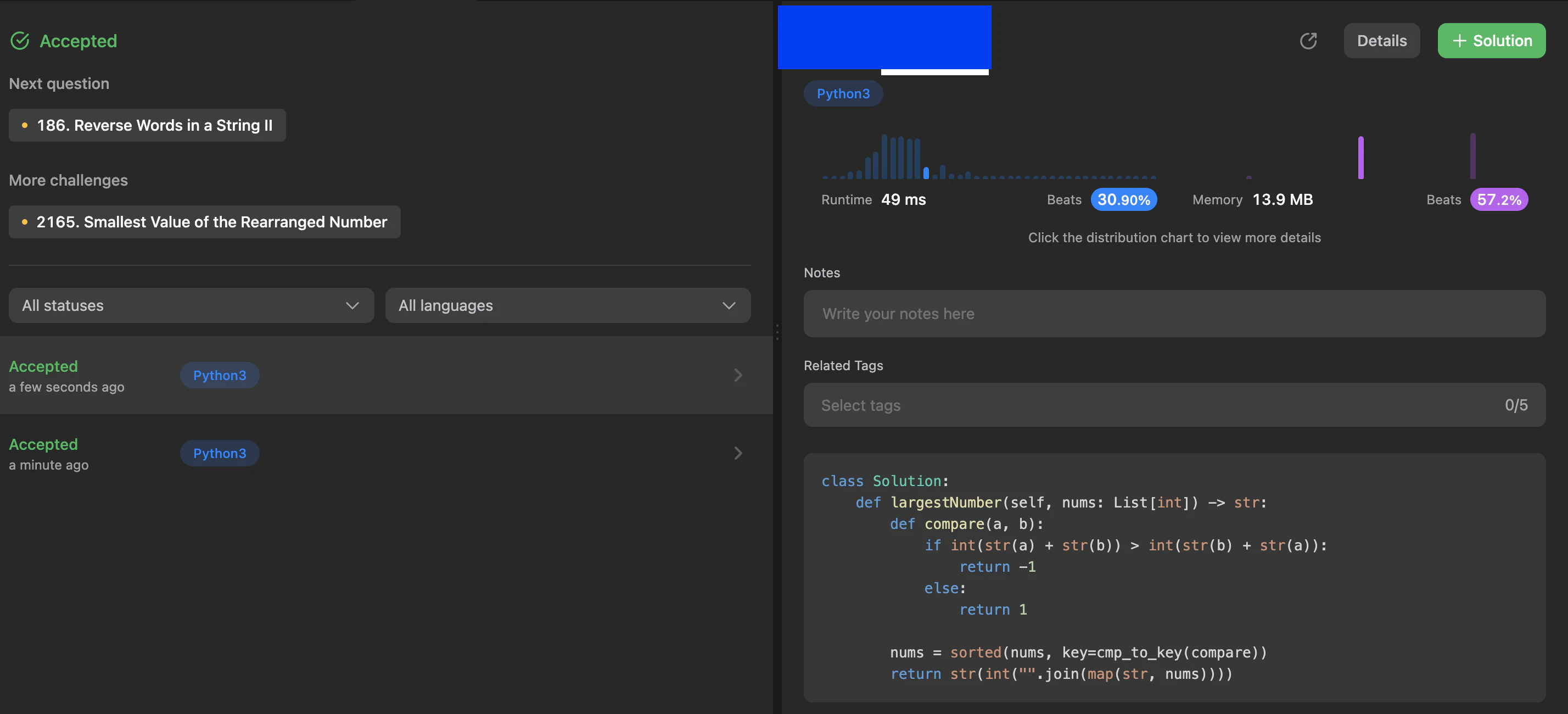
Task: Click the memory distribution purple bar chart
Action: click(x=1360, y=157)
